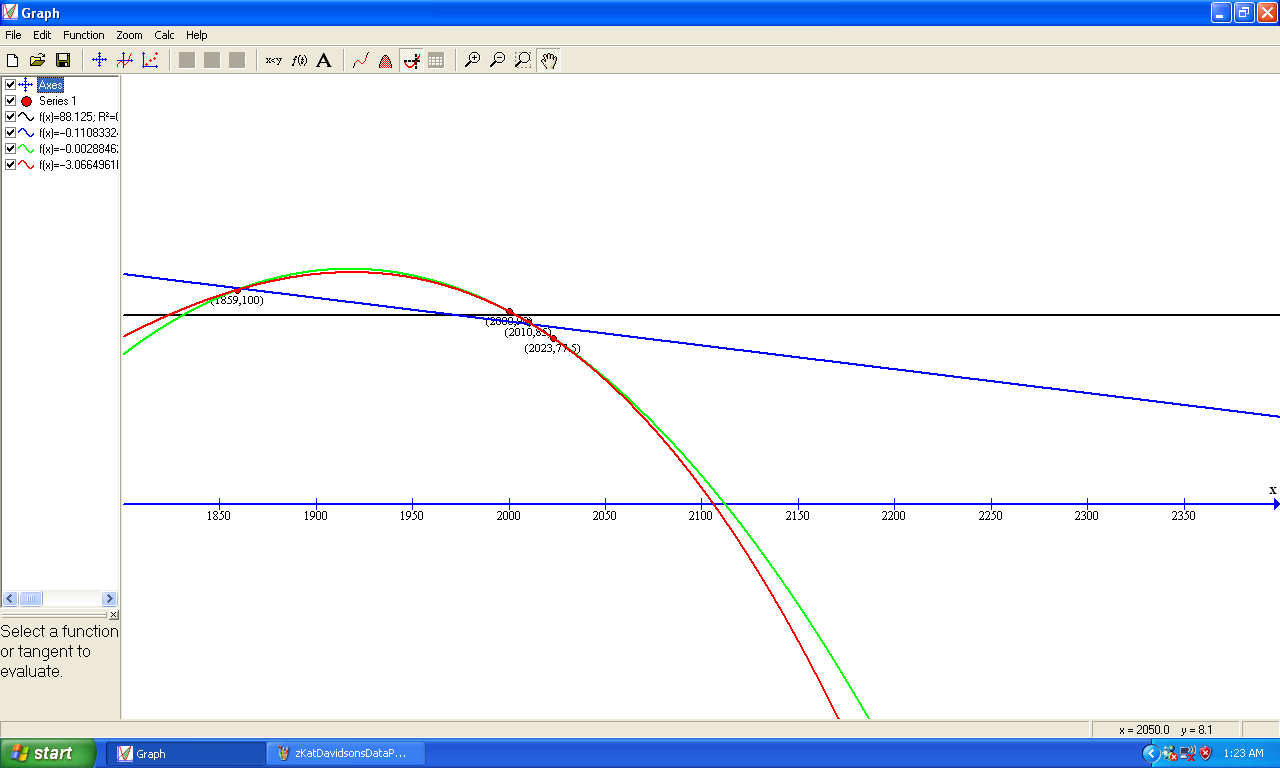Select the Axes item in list
This screenshot has height=768, width=1280.
click(50, 85)
